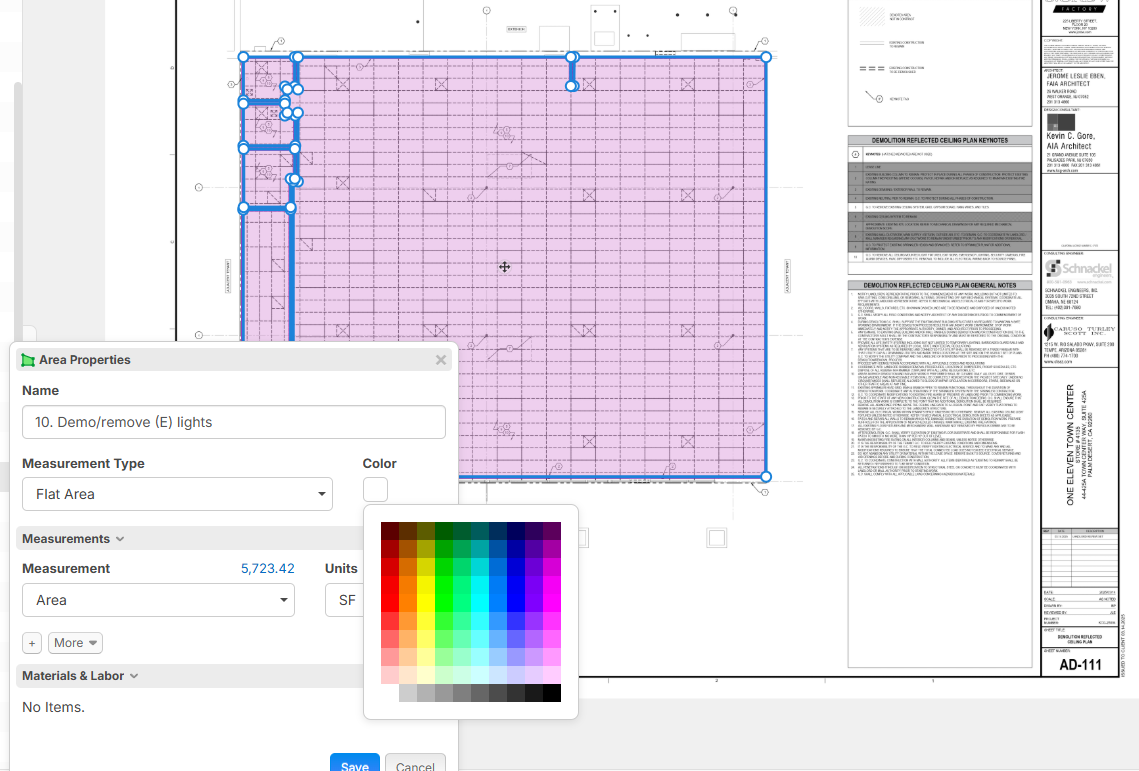Select the top-right corner vertex of the area
Screen dimensions: 1139x771
(766, 57)
